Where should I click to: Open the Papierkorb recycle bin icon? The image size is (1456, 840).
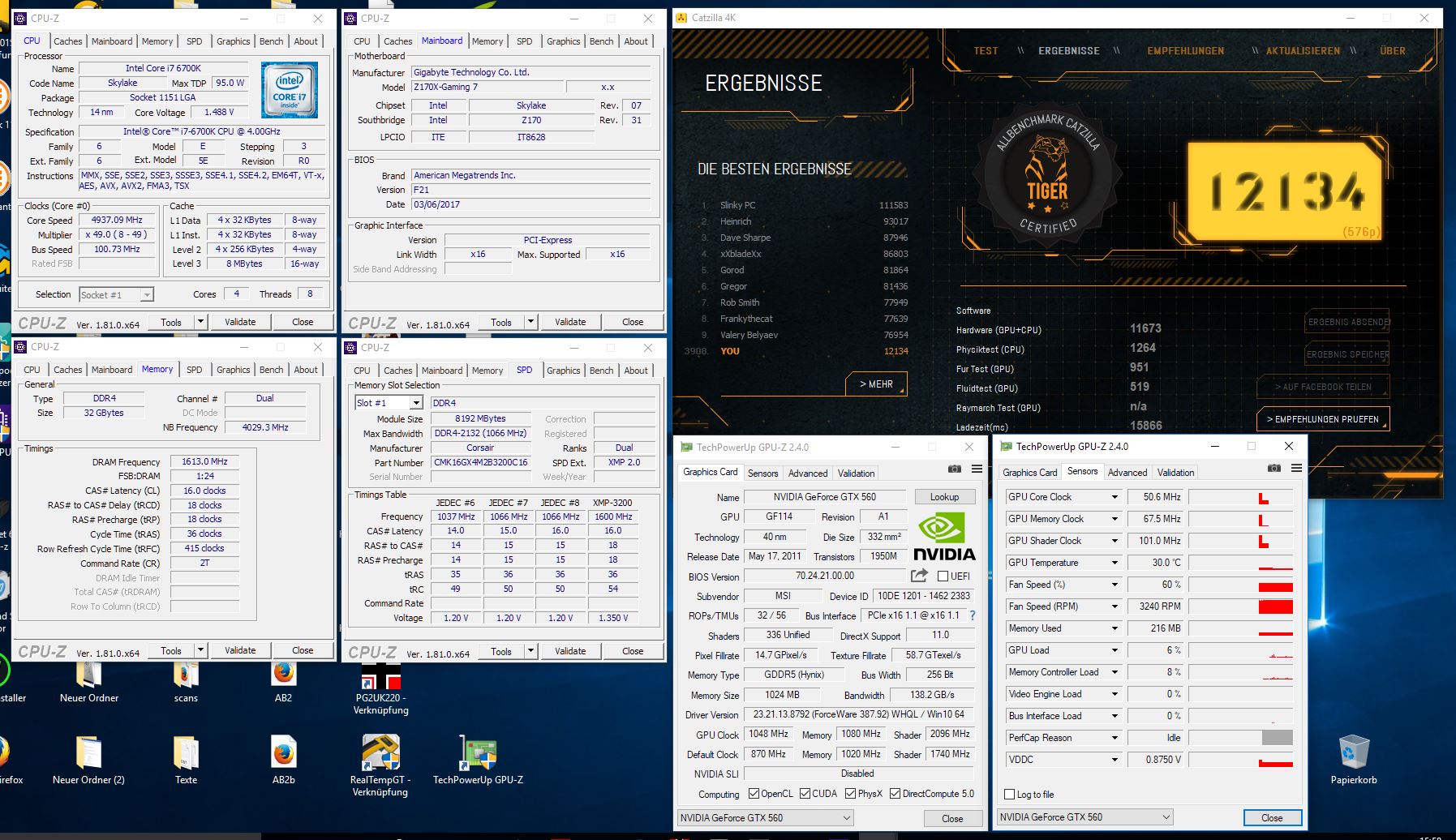1354,760
